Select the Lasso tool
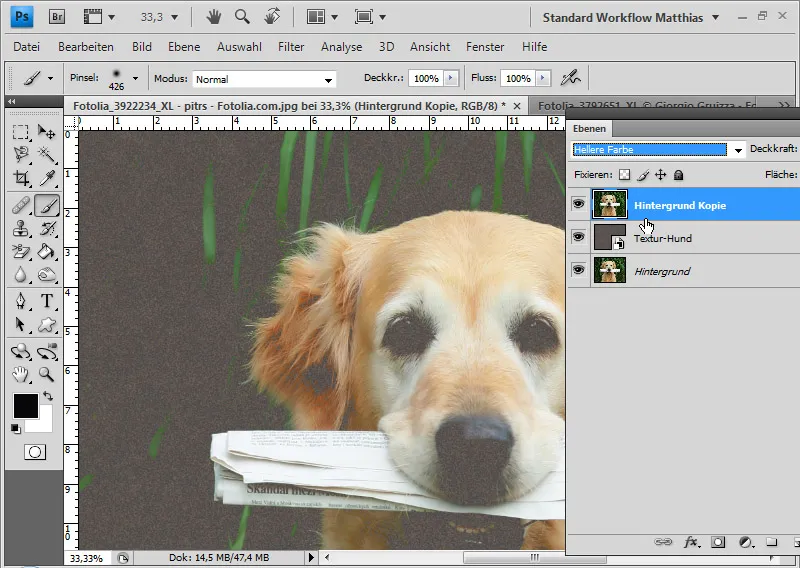800x568 pixels. pyautogui.click(x=20, y=154)
